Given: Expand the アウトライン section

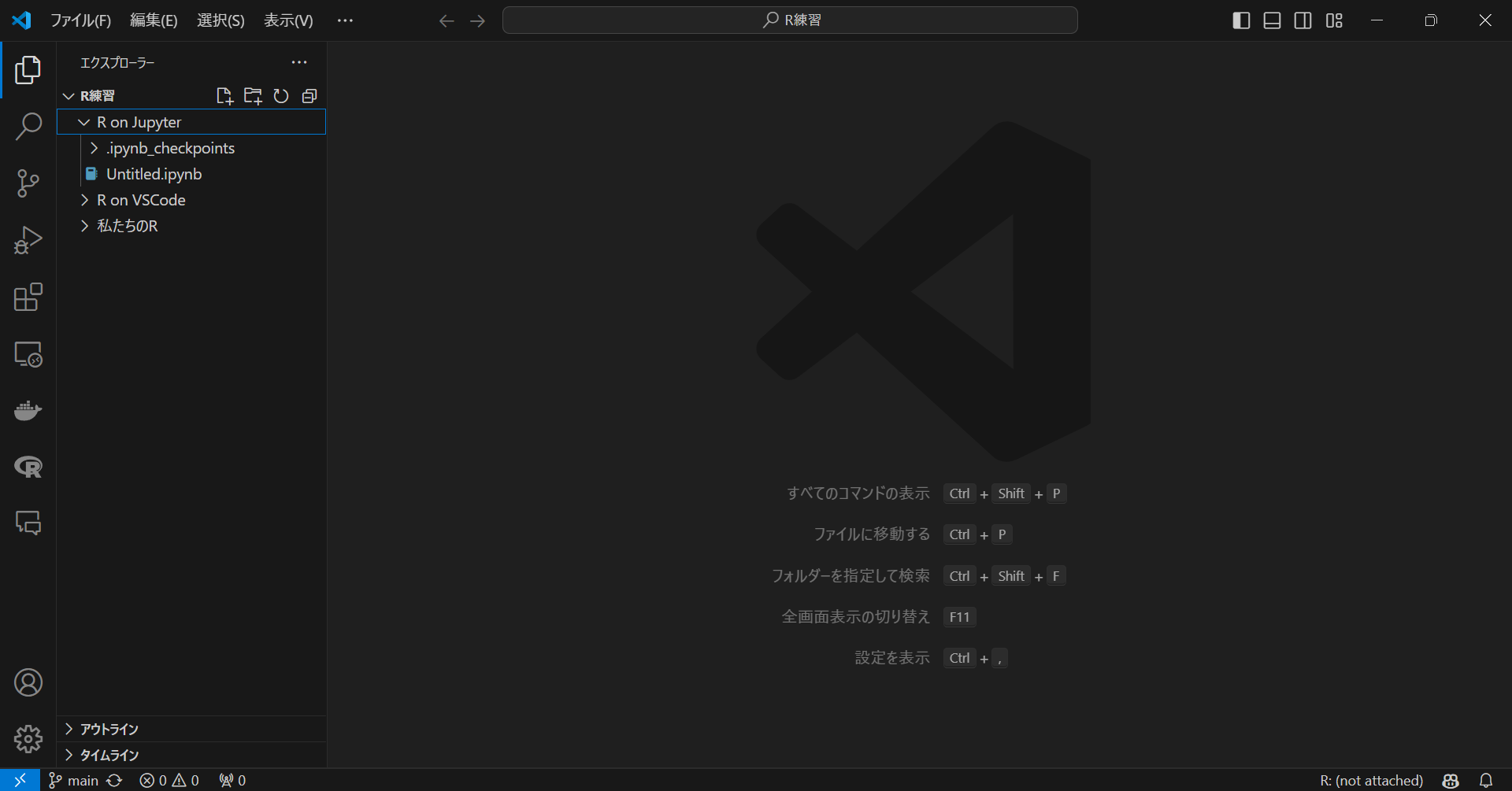Looking at the screenshot, I should click(109, 729).
